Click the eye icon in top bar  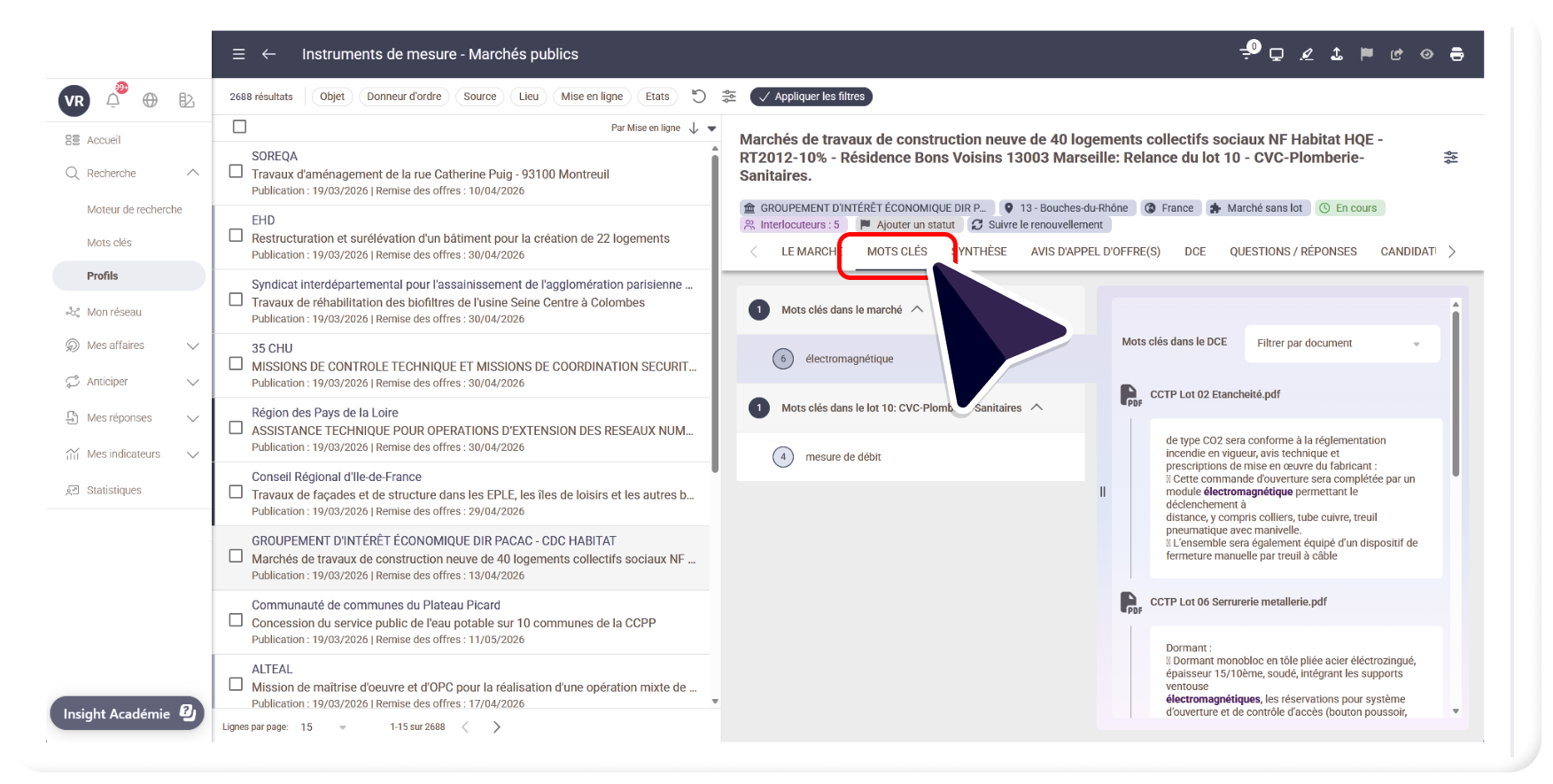tap(1426, 54)
